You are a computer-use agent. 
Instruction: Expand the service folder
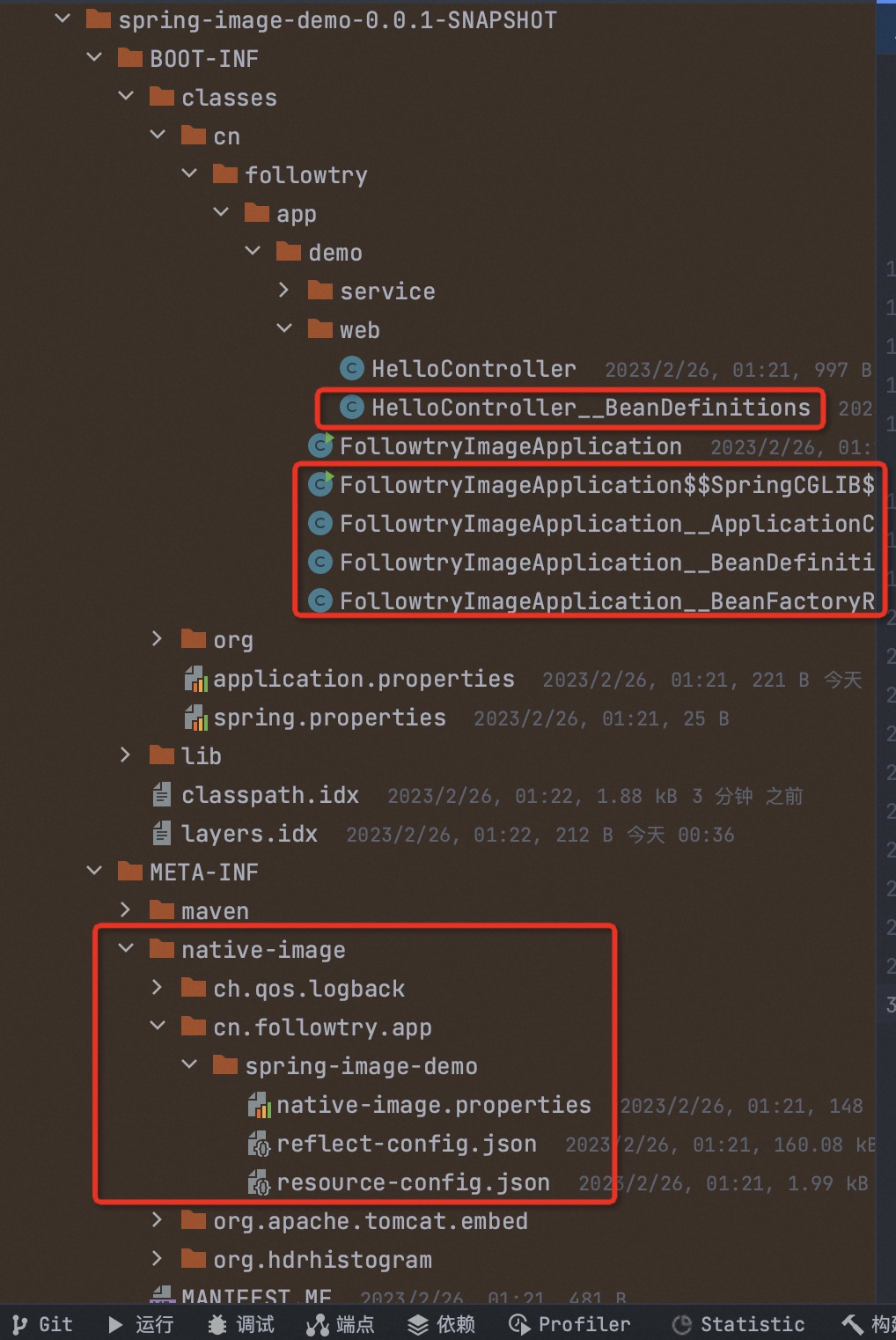click(x=283, y=290)
